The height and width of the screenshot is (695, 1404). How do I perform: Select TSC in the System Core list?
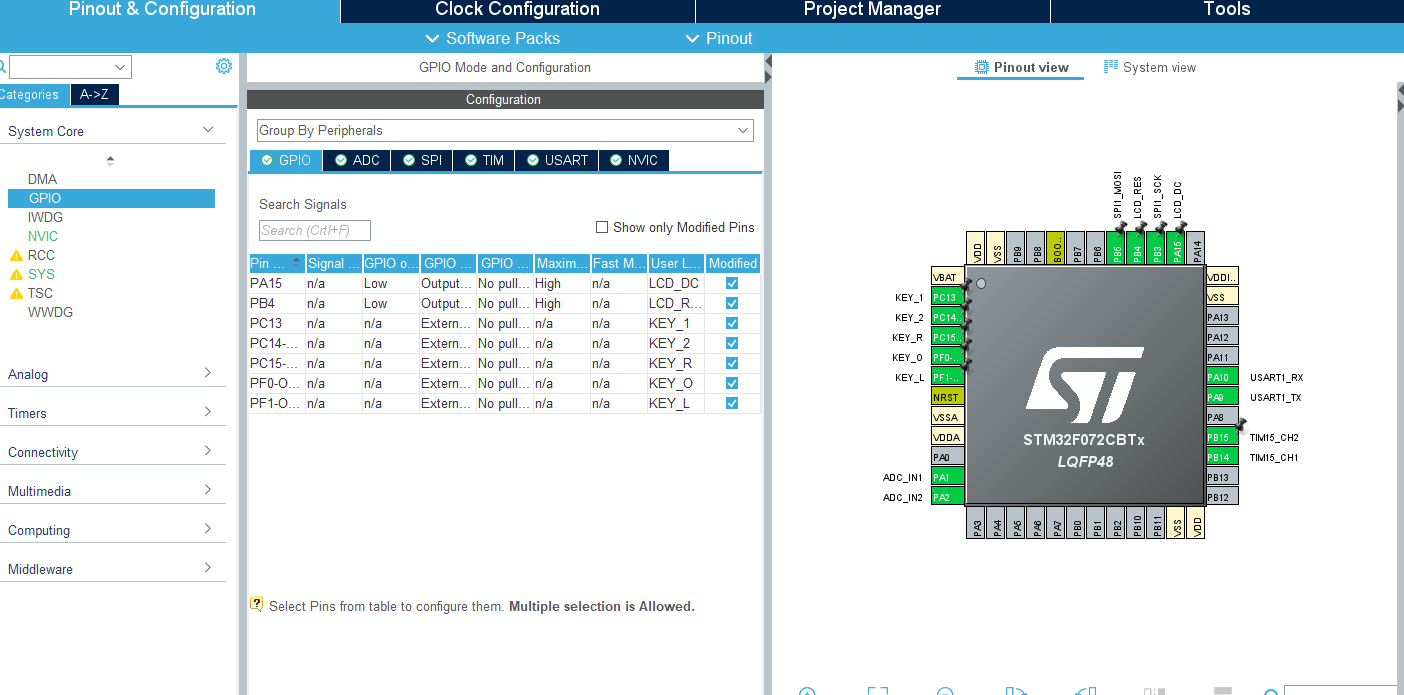click(40, 293)
